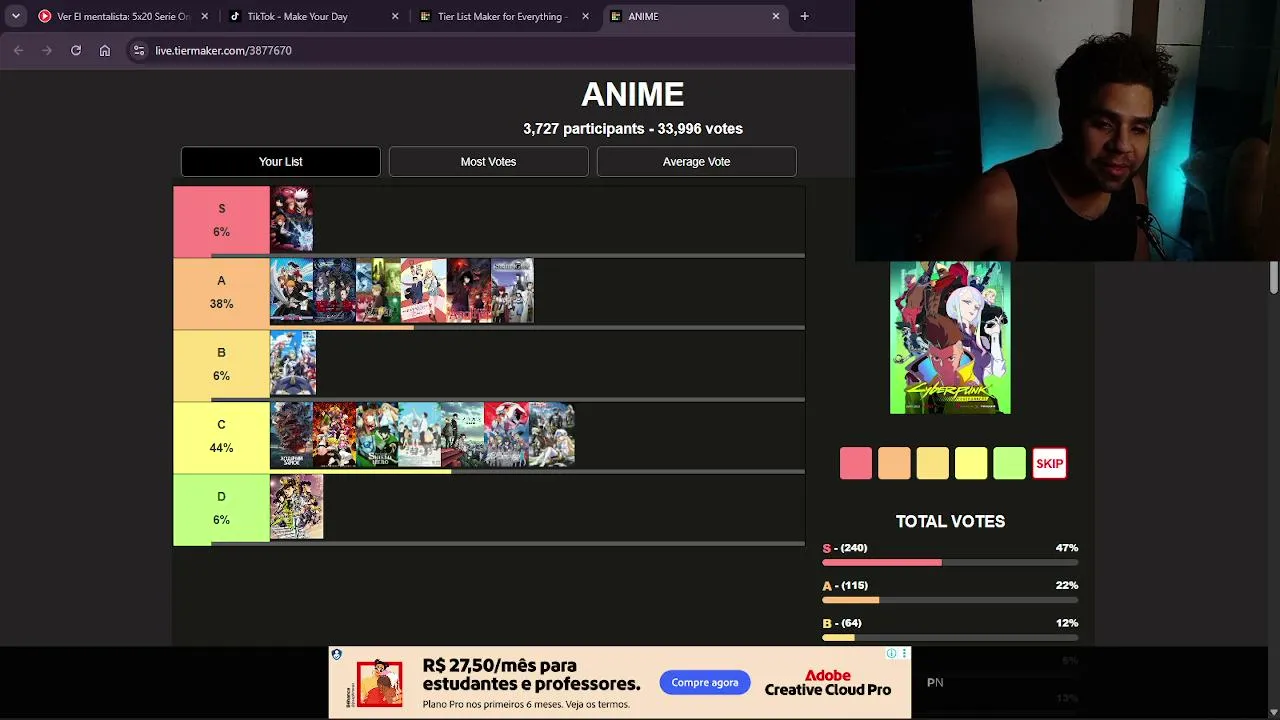Go forward to next page
Viewport: 1280px width, 720px height.
pos(46,50)
